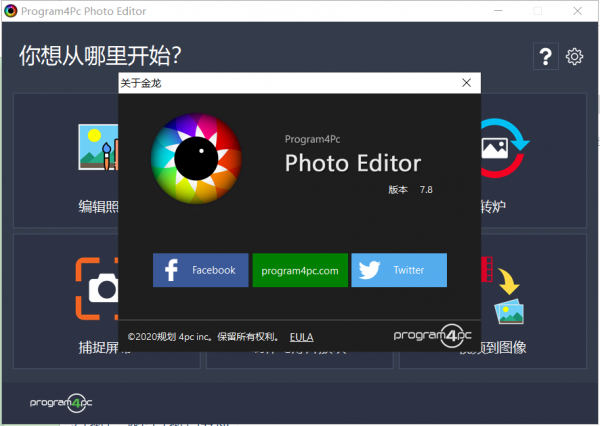Click the '©2020规划 4pc inc' copyright text
This screenshot has width=600, height=426.
click(x=170, y=337)
